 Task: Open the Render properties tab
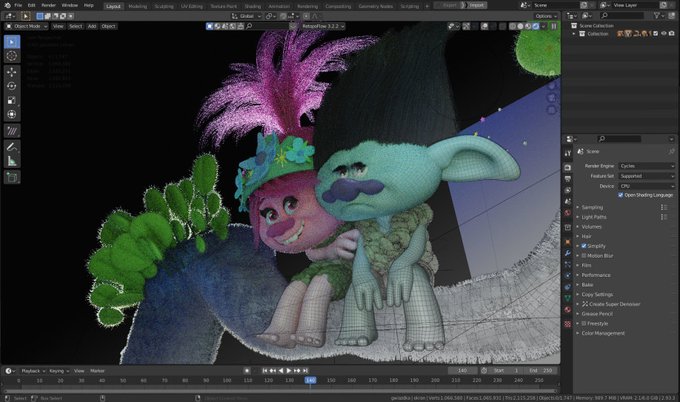tap(568, 168)
